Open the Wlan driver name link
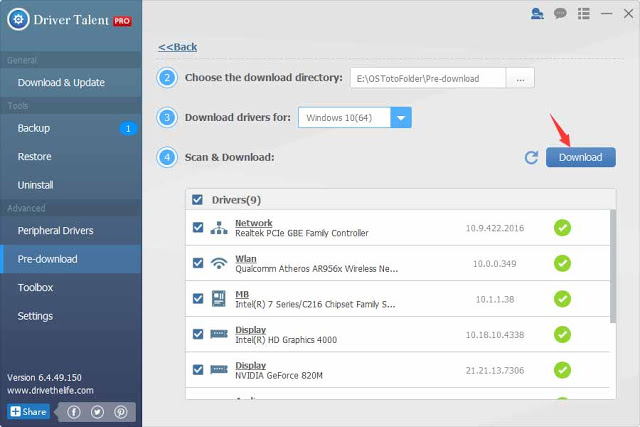 [x=246, y=259]
